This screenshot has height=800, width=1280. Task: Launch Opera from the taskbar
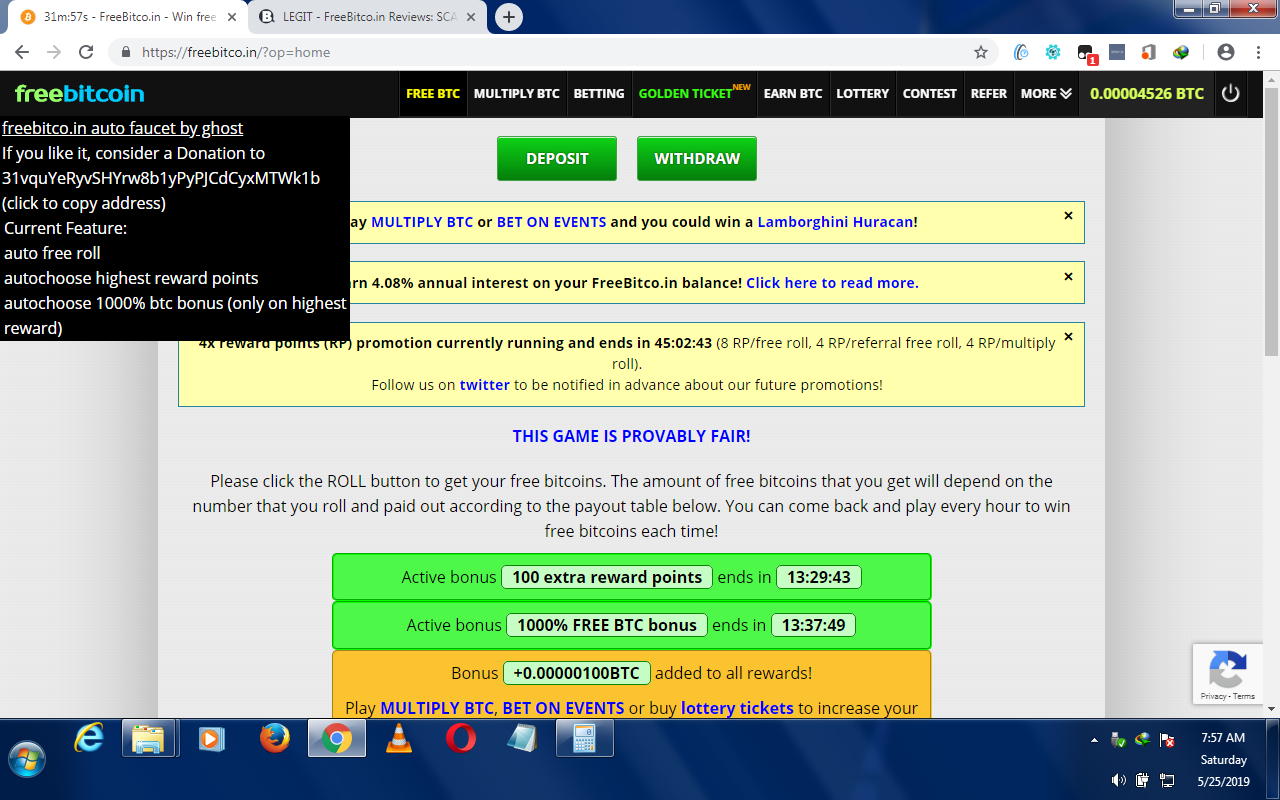click(461, 739)
